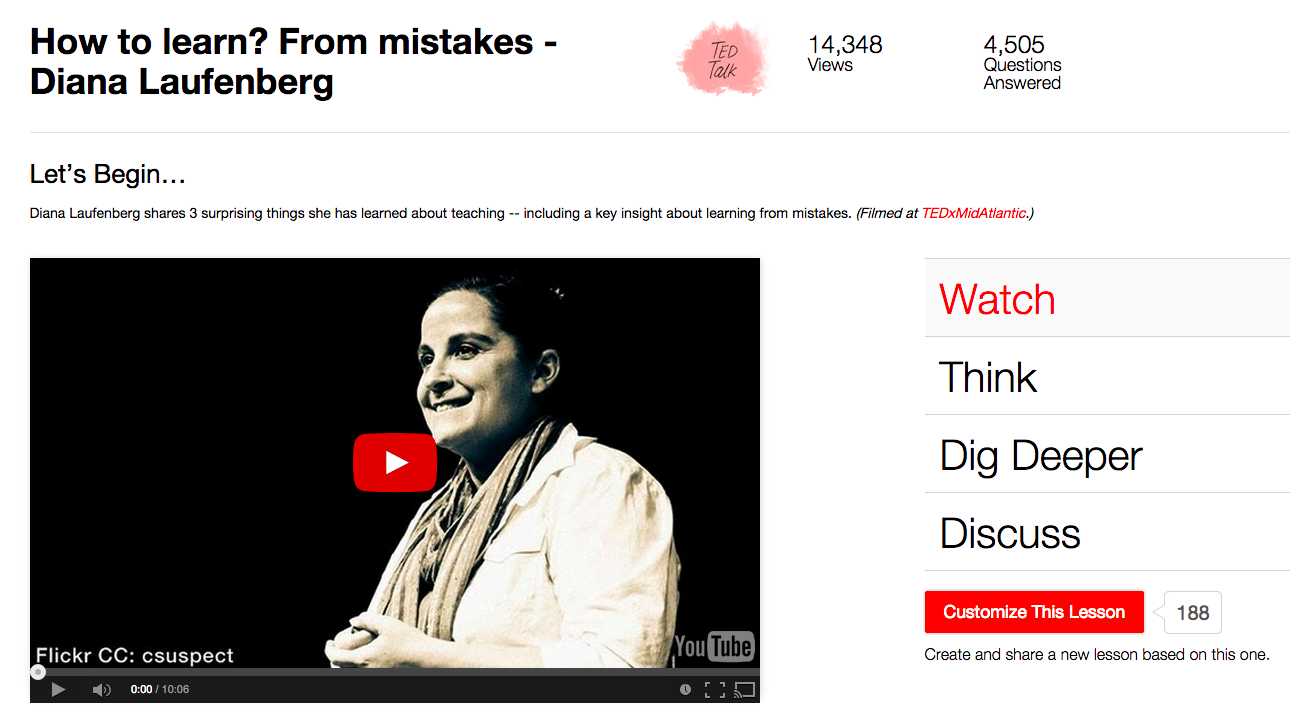Viewport: 1310px width, 718px height.
Task: Click the pink TED Talk badge
Action: tap(723, 59)
